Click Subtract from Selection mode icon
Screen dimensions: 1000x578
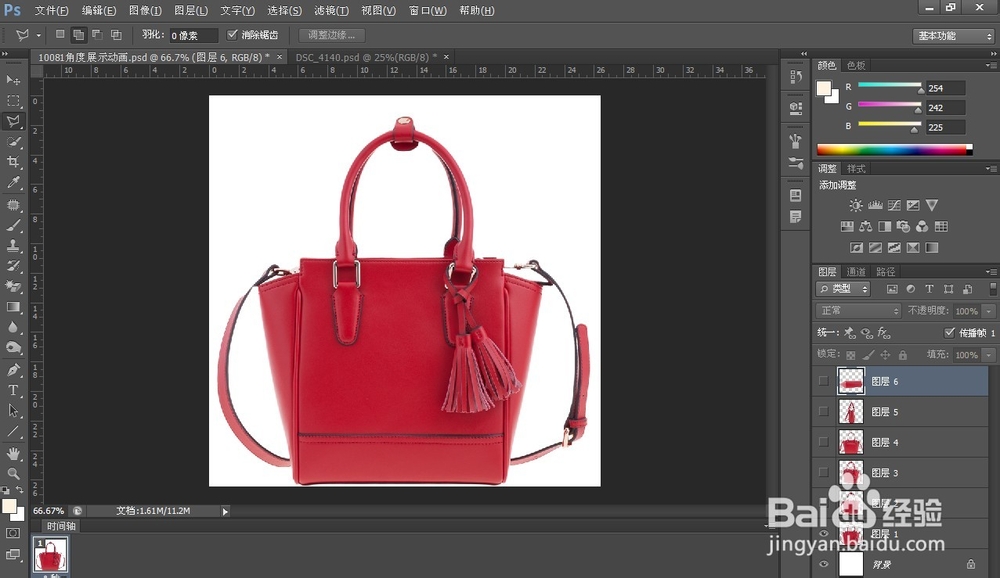[x=97, y=34]
